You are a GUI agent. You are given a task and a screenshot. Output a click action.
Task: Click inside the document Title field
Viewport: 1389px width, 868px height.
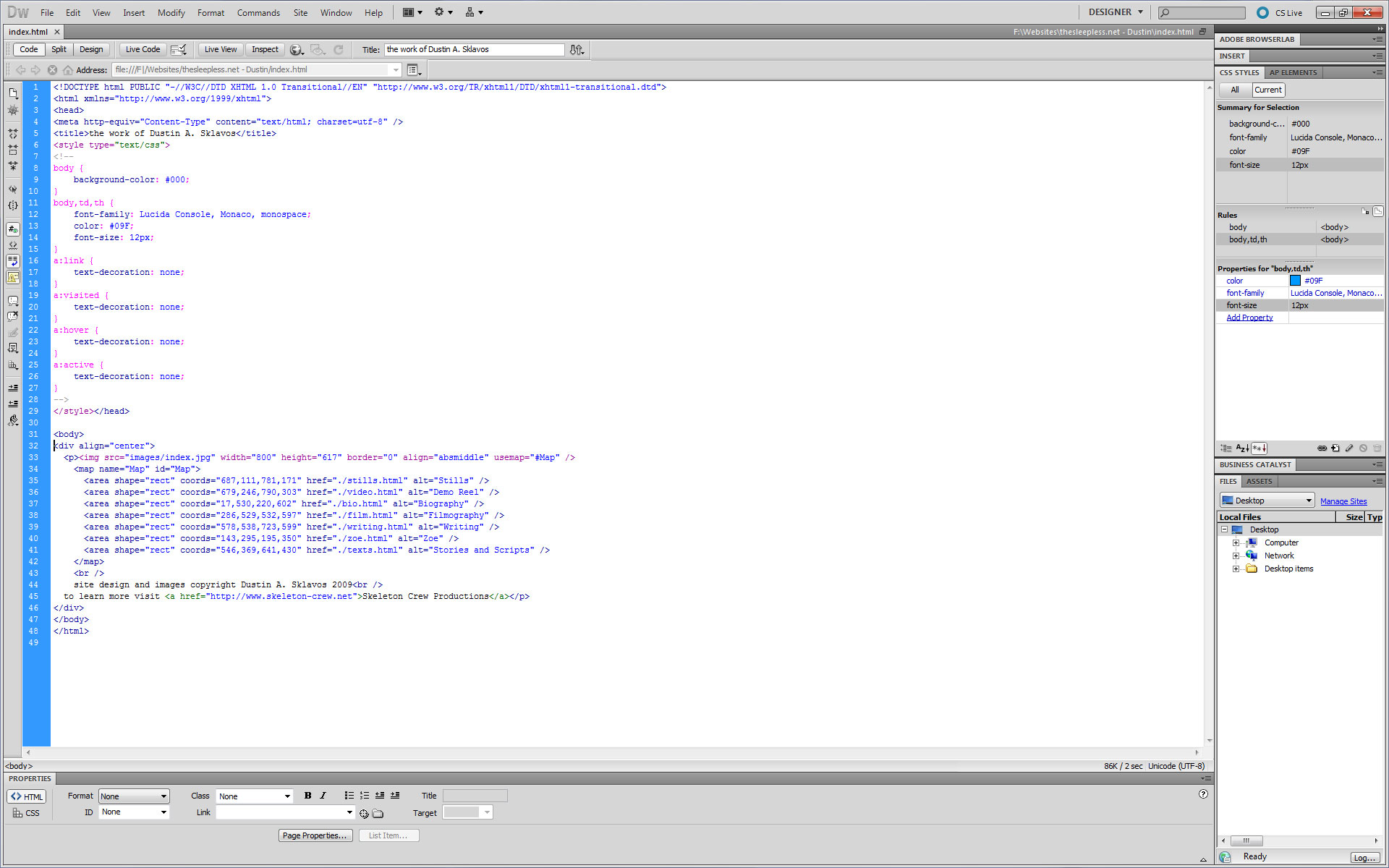(x=474, y=49)
